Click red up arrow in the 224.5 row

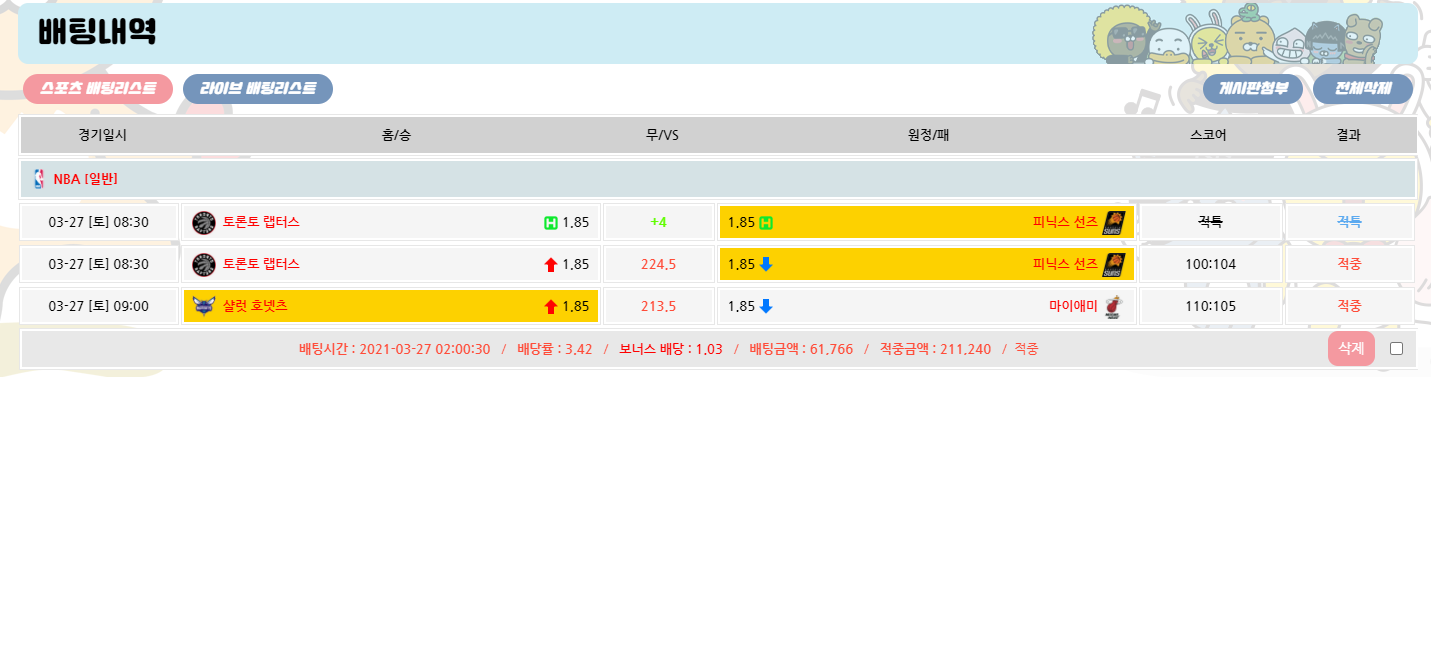550,264
